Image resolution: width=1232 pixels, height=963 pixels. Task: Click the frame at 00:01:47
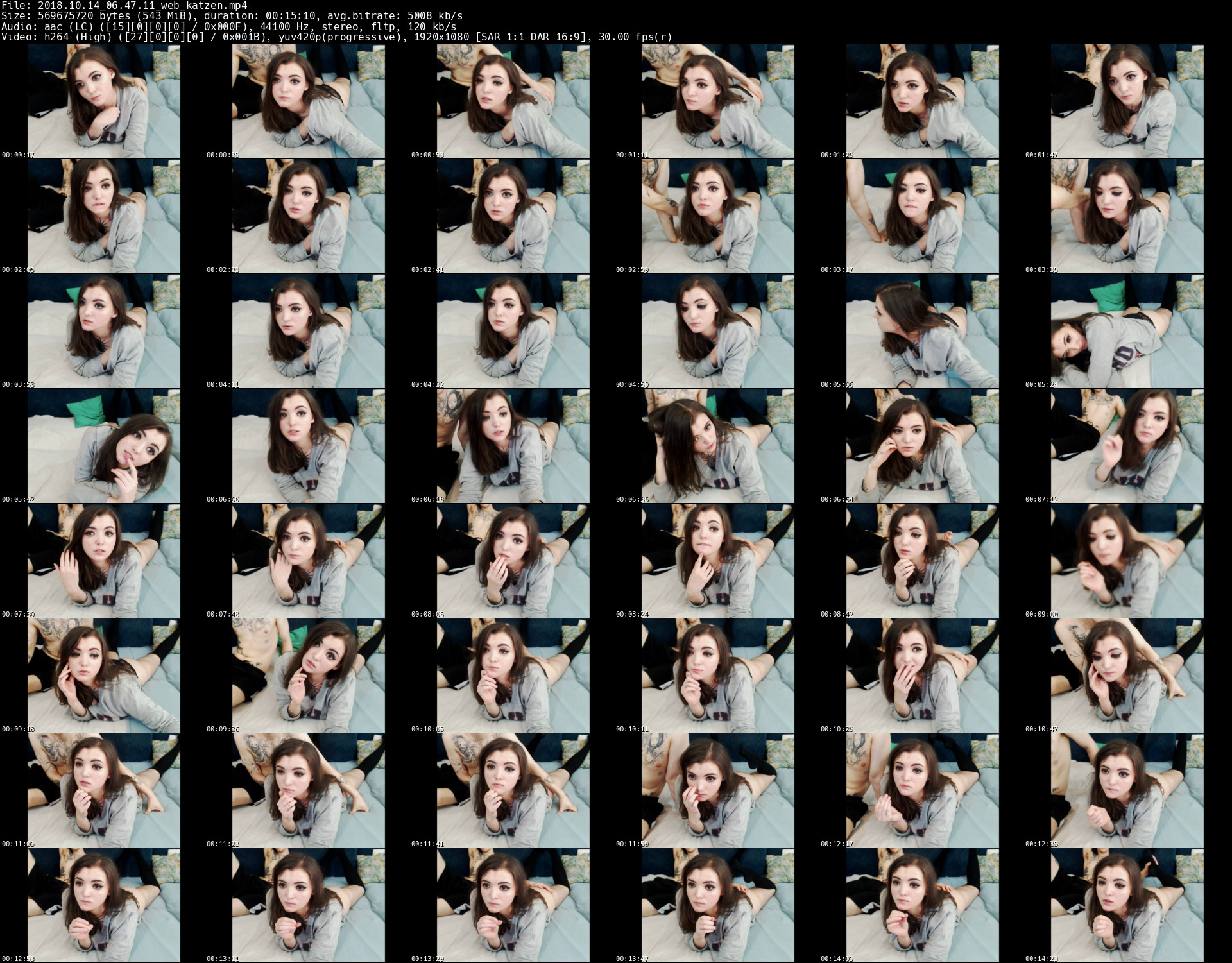click(1127, 101)
